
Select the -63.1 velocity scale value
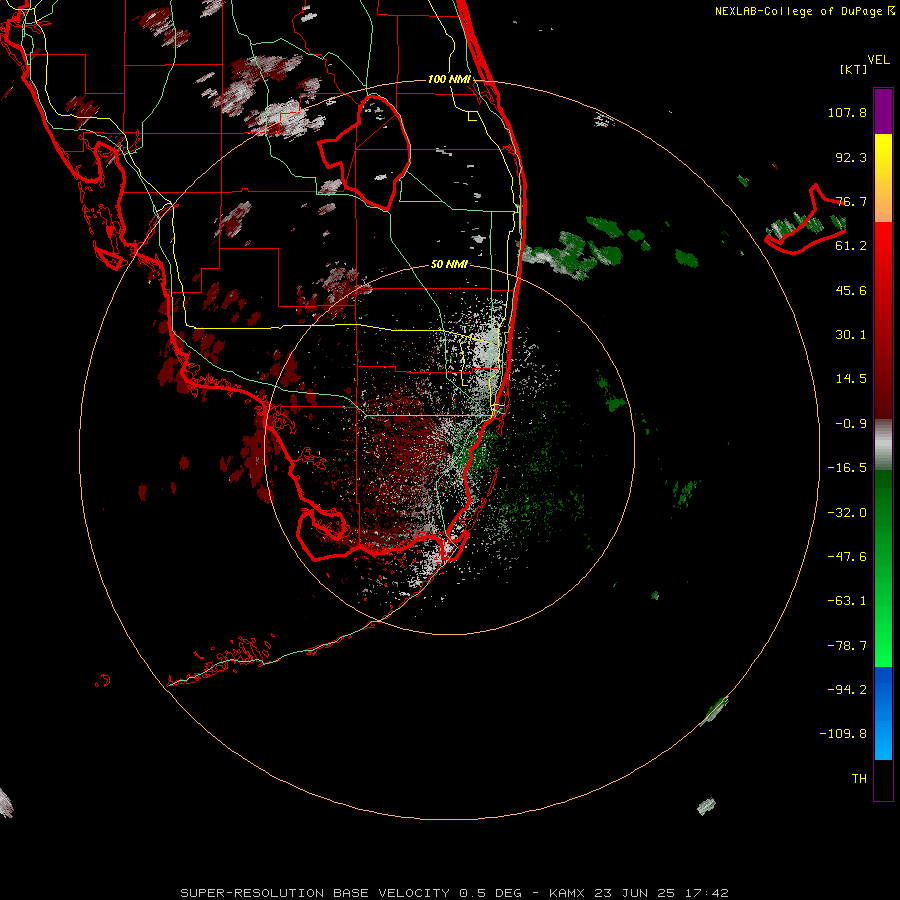point(847,601)
